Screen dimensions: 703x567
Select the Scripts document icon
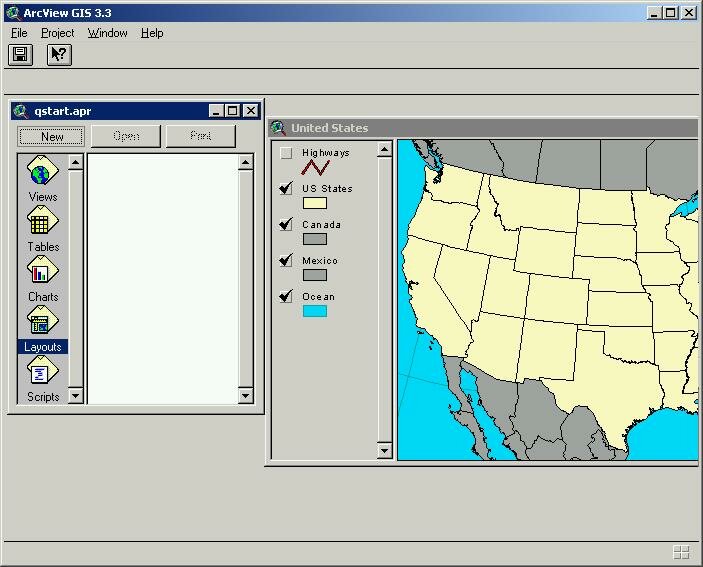43,371
